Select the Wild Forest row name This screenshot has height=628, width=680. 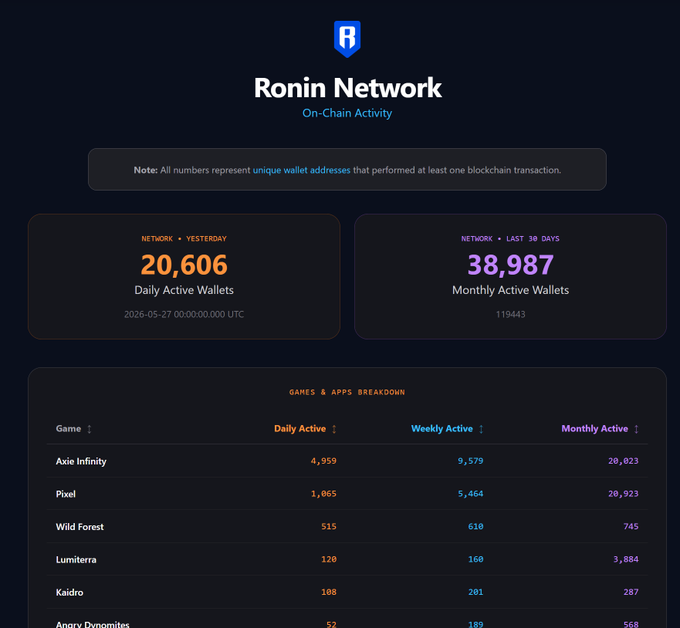80,527
